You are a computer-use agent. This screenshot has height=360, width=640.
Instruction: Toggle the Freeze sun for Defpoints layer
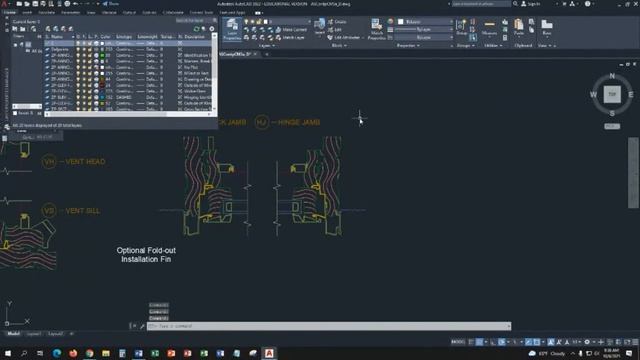click(x=84, y=49)
